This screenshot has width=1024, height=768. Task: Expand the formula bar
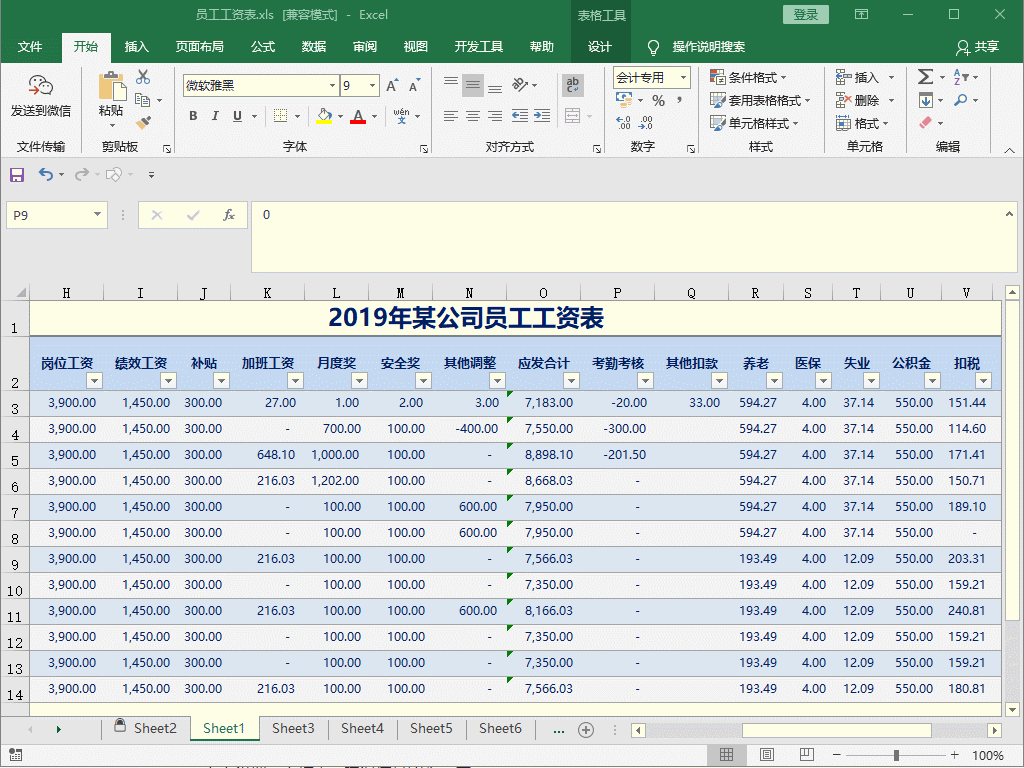click(1009, 214)
